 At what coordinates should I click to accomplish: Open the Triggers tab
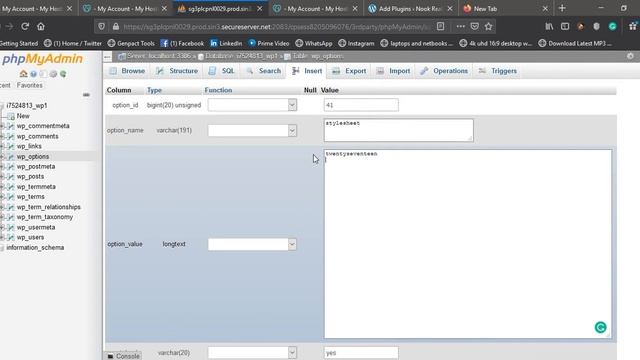498,71
